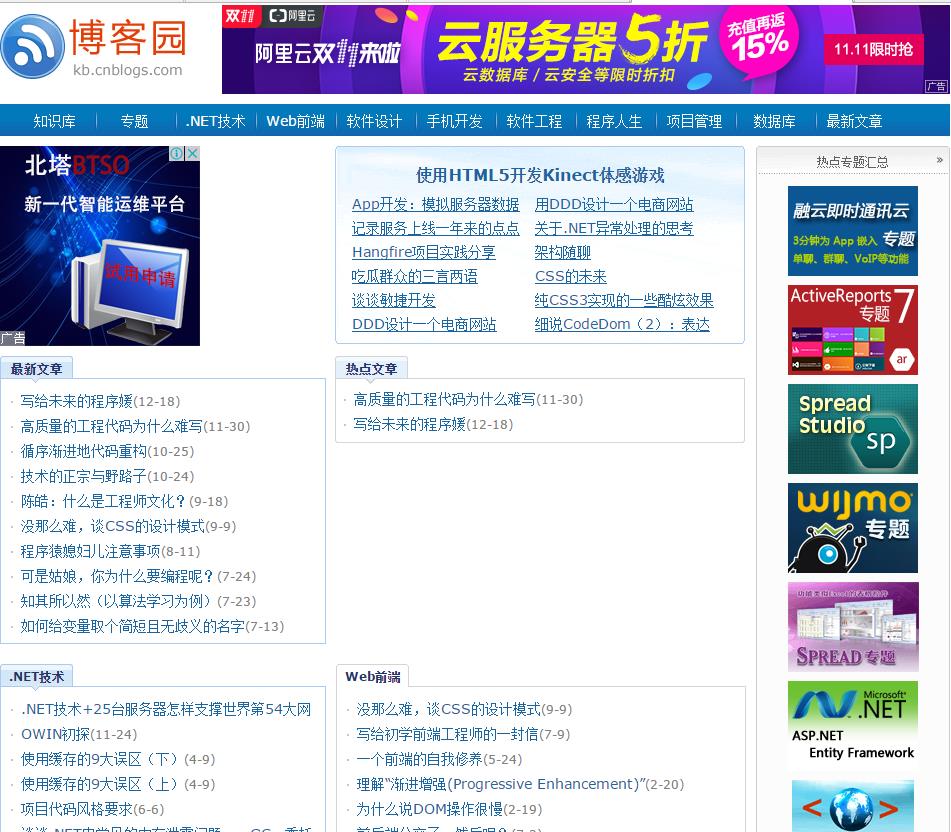The image size is (951, 832).
Task: Open link 记录服务上线一年来的点点
Action: pyautogui.click(x=435, y=228)
